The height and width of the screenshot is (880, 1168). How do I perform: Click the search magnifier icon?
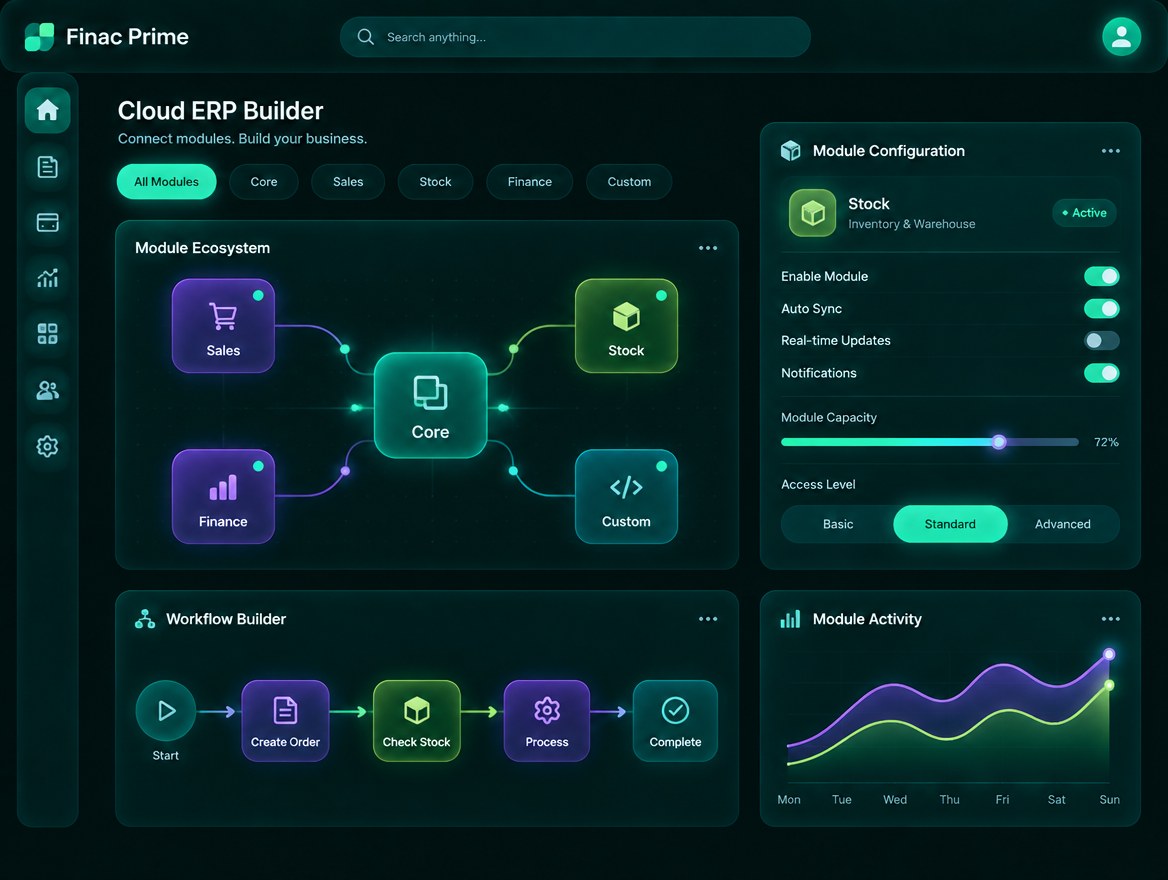coord(365,37)
